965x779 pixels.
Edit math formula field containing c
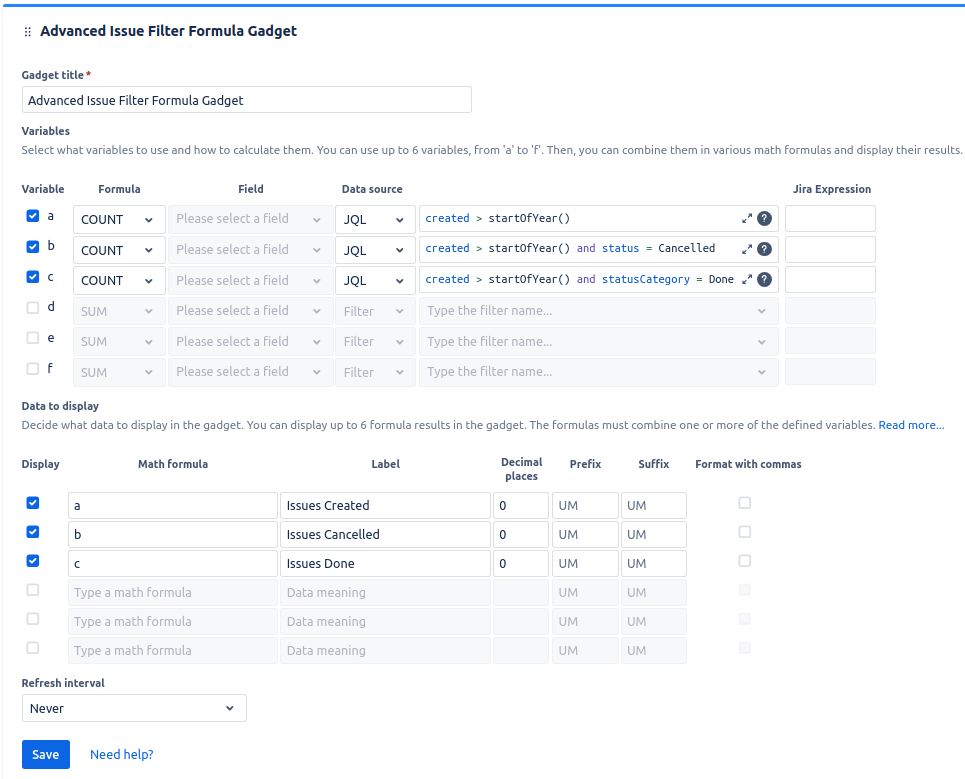tap(173, 564)
